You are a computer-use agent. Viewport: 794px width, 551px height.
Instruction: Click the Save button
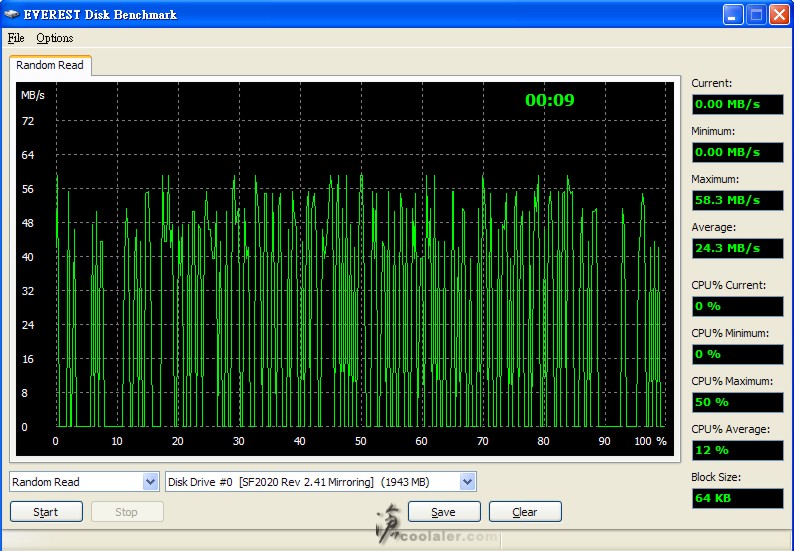[x=444, y=511]
